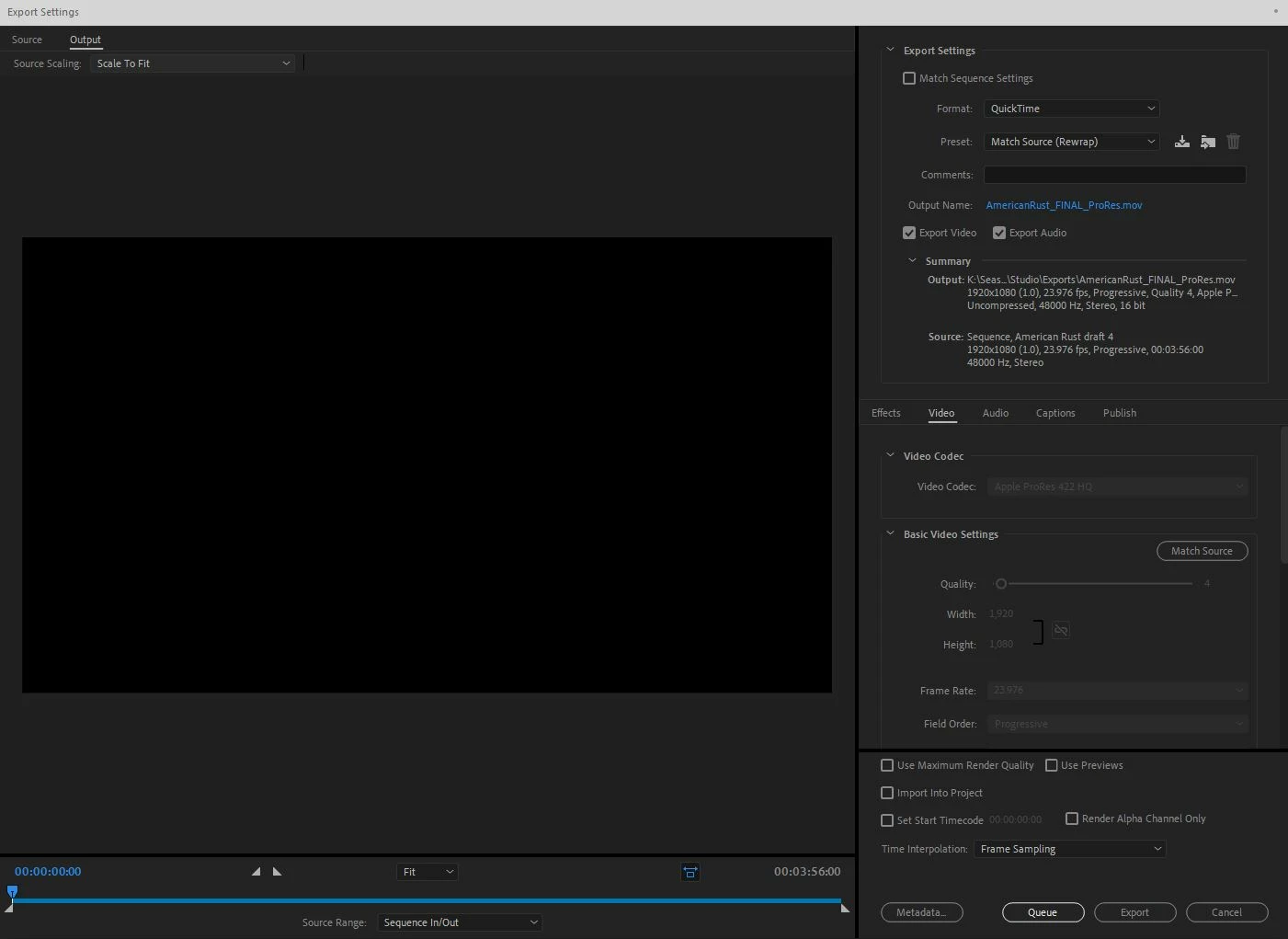Click the Set In Point triangle marker

[256, 871]
